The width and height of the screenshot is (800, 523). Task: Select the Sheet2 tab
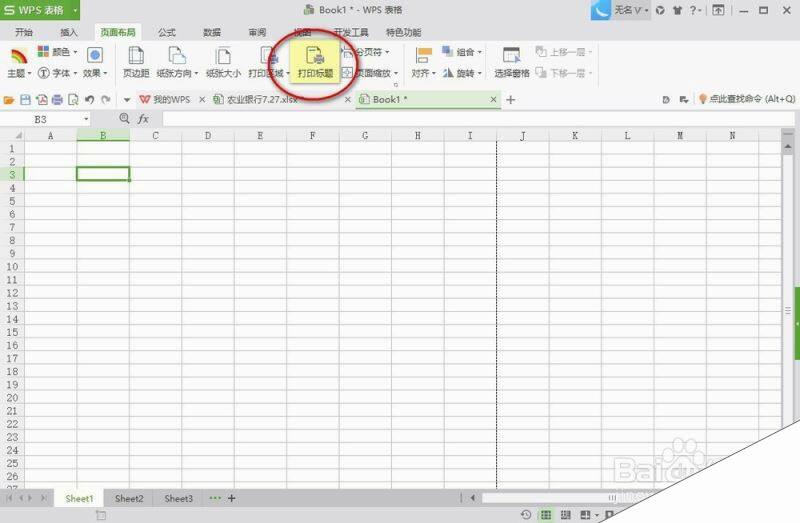pos(129,499)
